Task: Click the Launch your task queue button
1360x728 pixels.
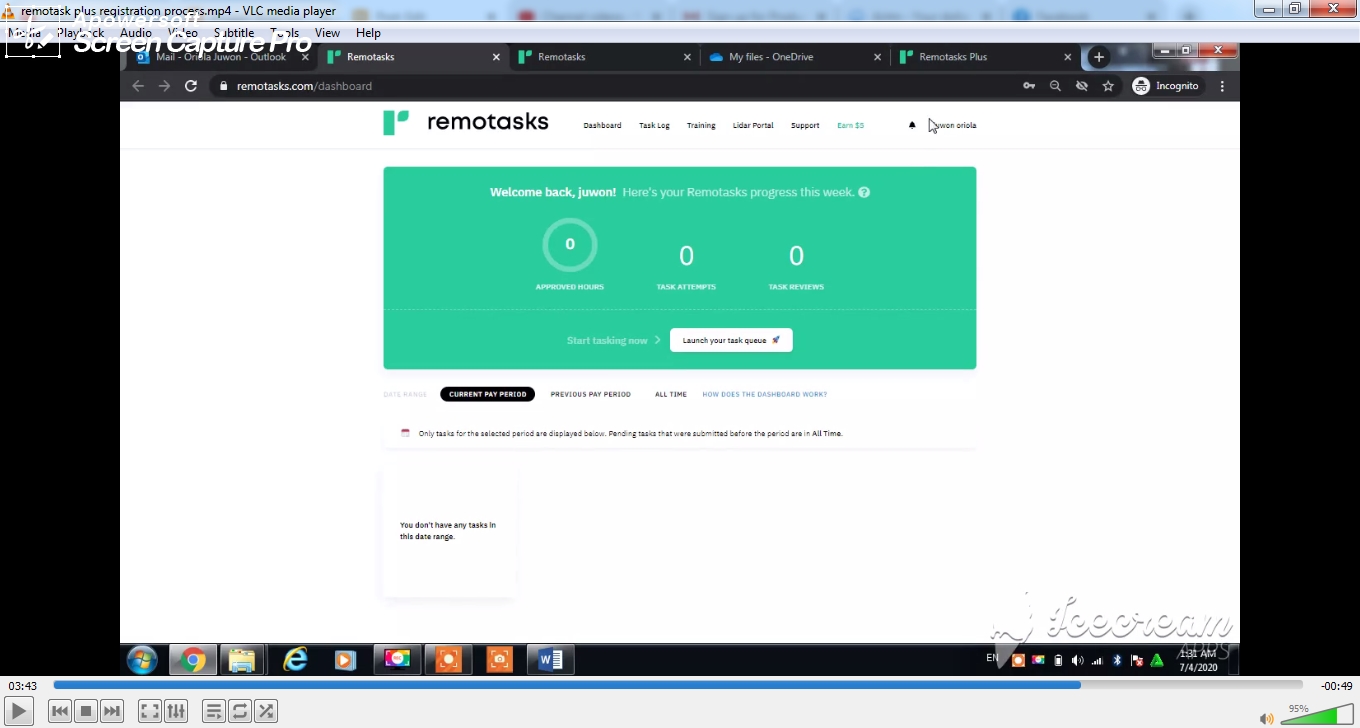Action: 730,340
